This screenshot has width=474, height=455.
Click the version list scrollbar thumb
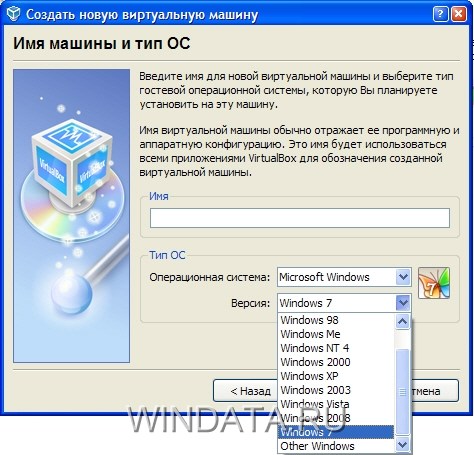(403, 391)
